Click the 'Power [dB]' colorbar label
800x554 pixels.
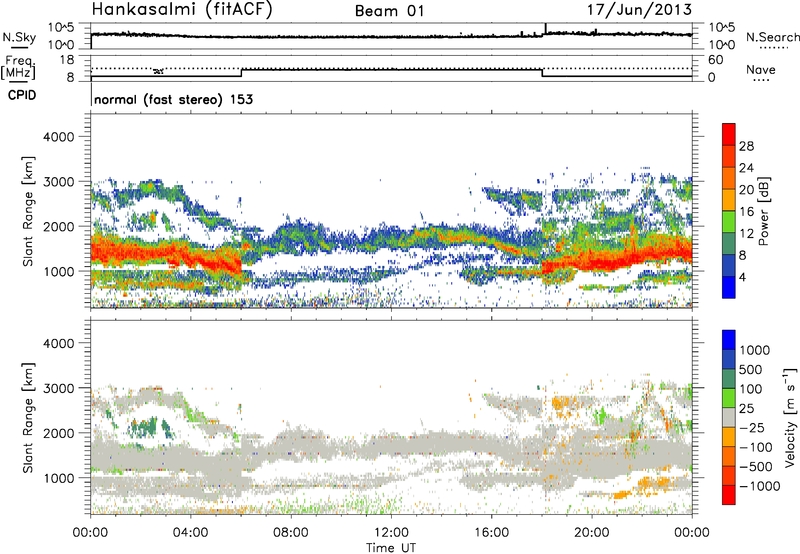coord(763,211)
